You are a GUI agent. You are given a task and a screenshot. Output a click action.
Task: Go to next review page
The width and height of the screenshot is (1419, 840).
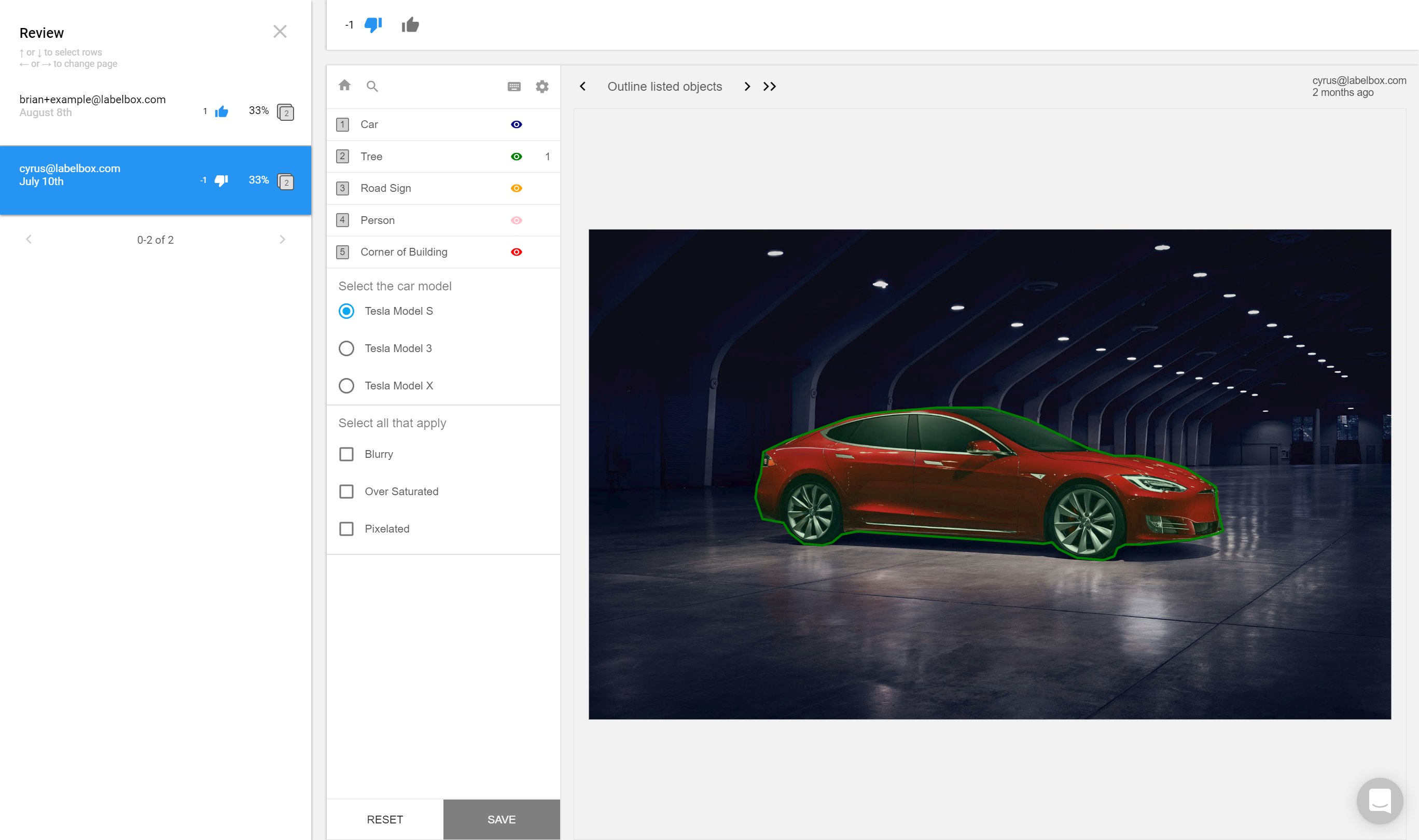coord(283,240)
